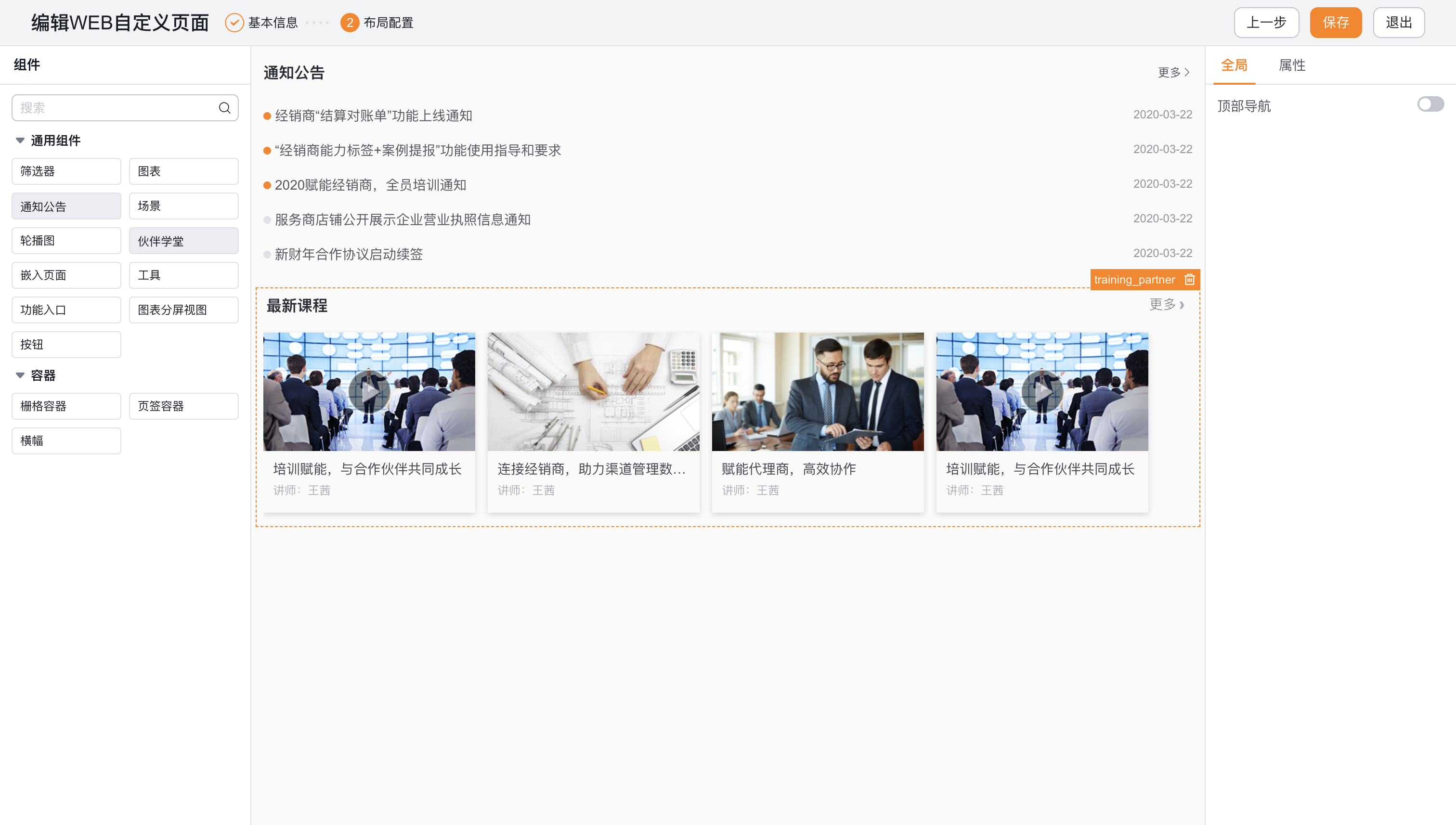Delete the training_partner component via trash icon
Screen dimensions: 1456x825
pos(1190,279)
